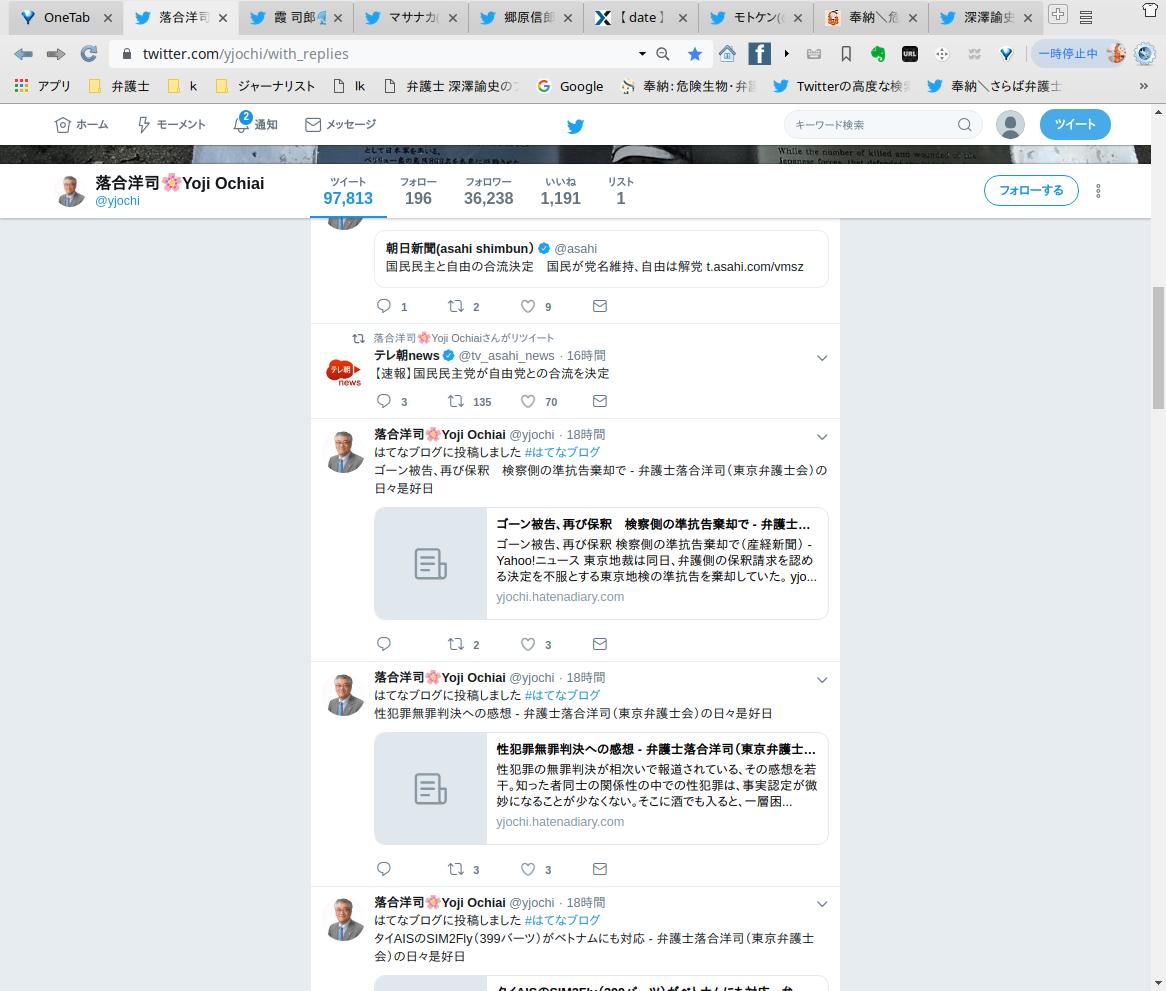
Task: Reload the Twitter page
Action: (88, 54)
